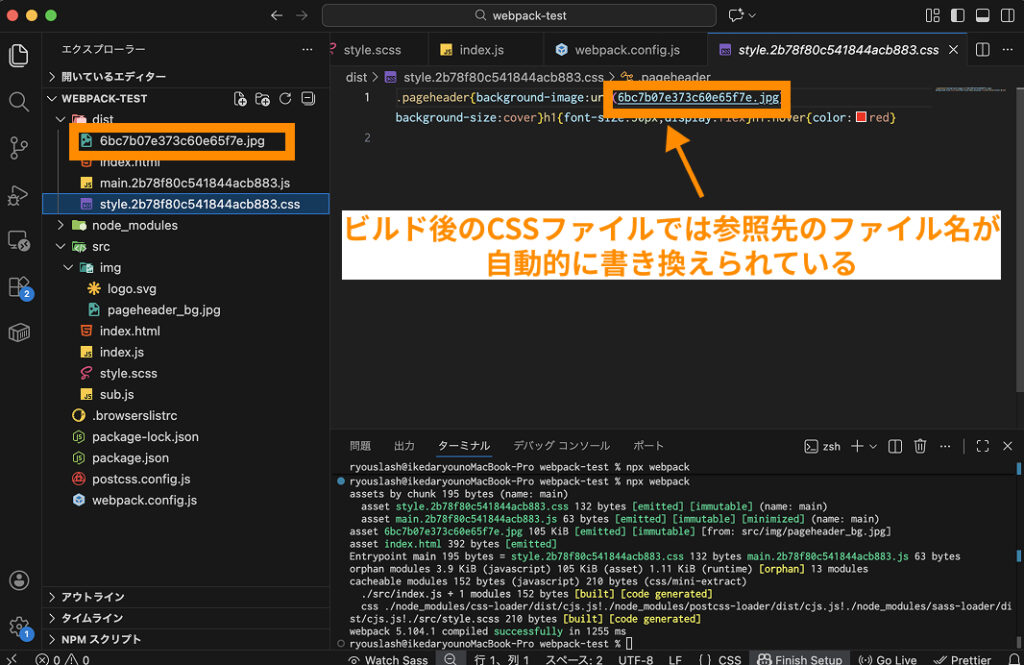Viewport: 1024px width, 665px height.
Task: Kill the terminal with trash icon
Action: coord(920,446)
